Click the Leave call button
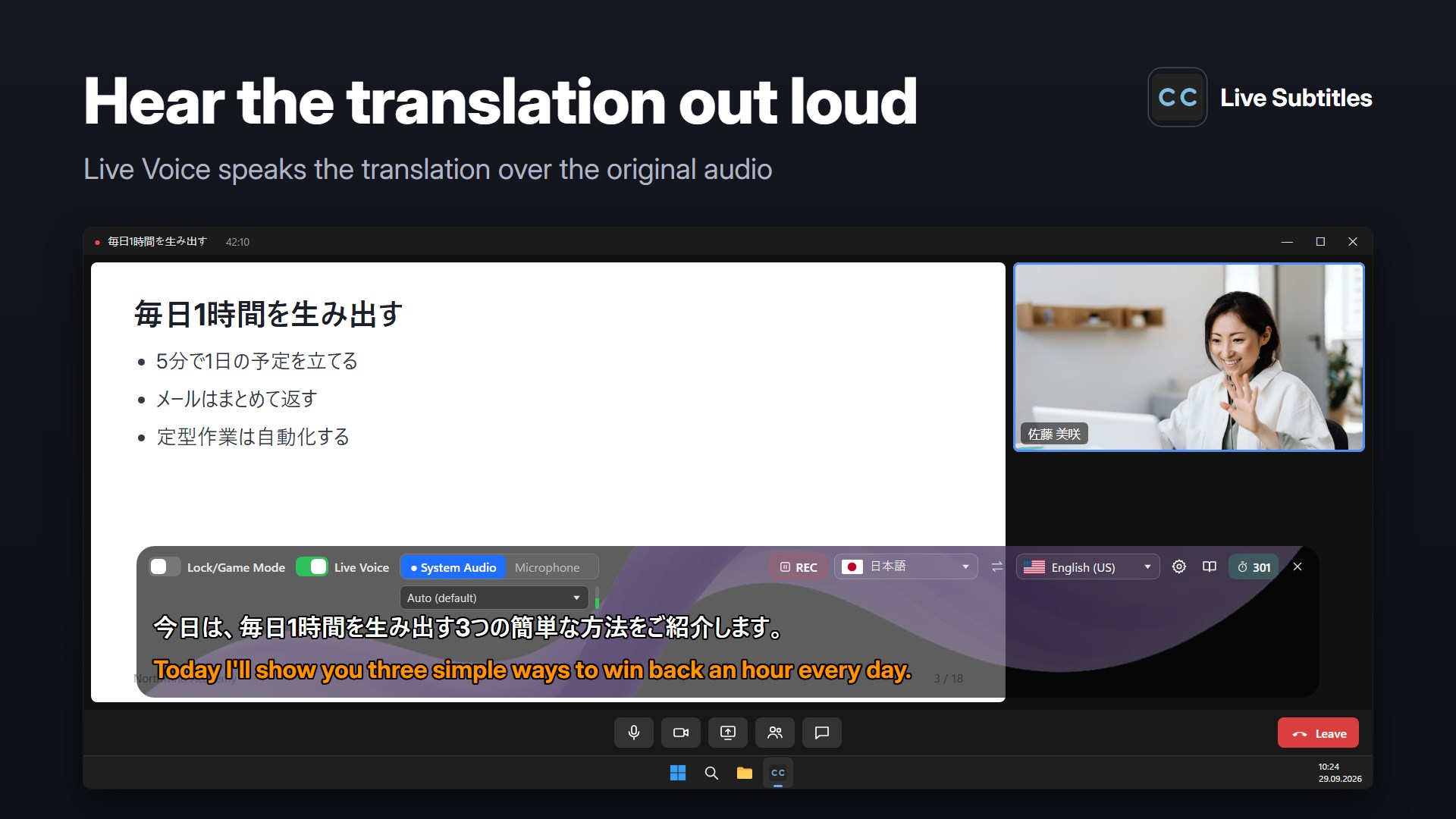 pyautogui.click(x=1318, y=733)
